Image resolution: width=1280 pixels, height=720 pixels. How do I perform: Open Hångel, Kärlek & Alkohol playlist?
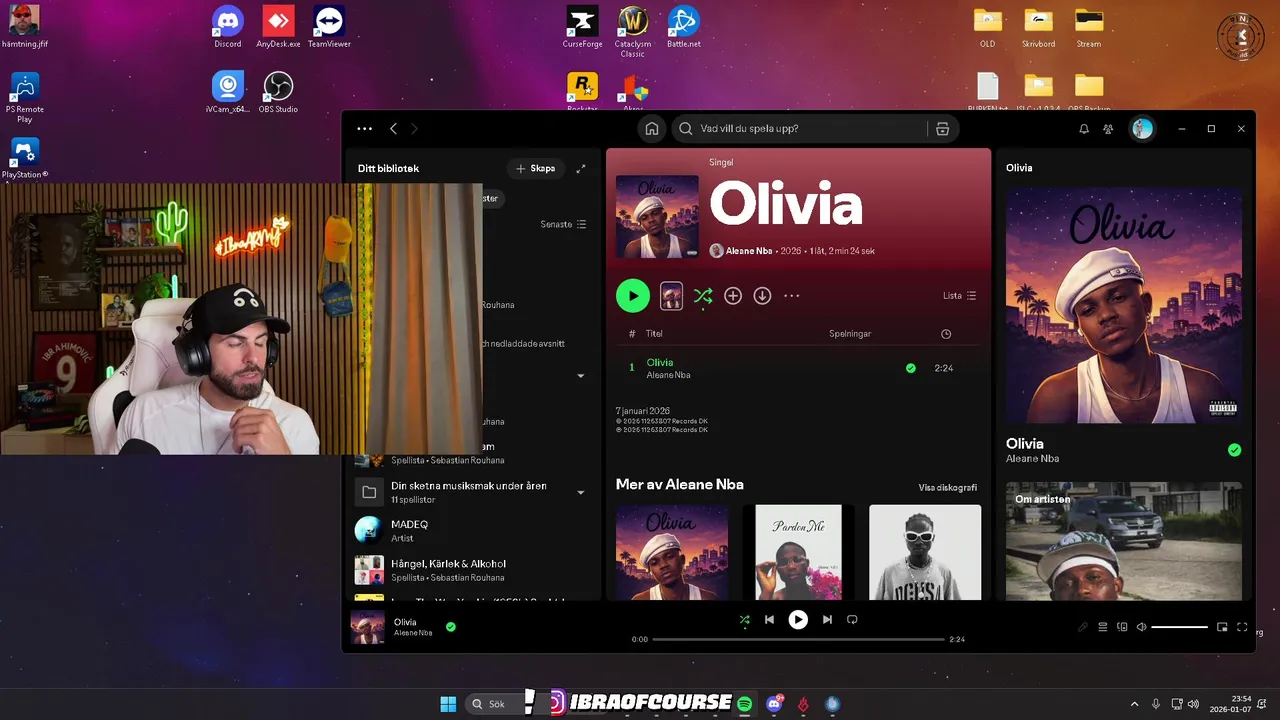coord(470,570)
